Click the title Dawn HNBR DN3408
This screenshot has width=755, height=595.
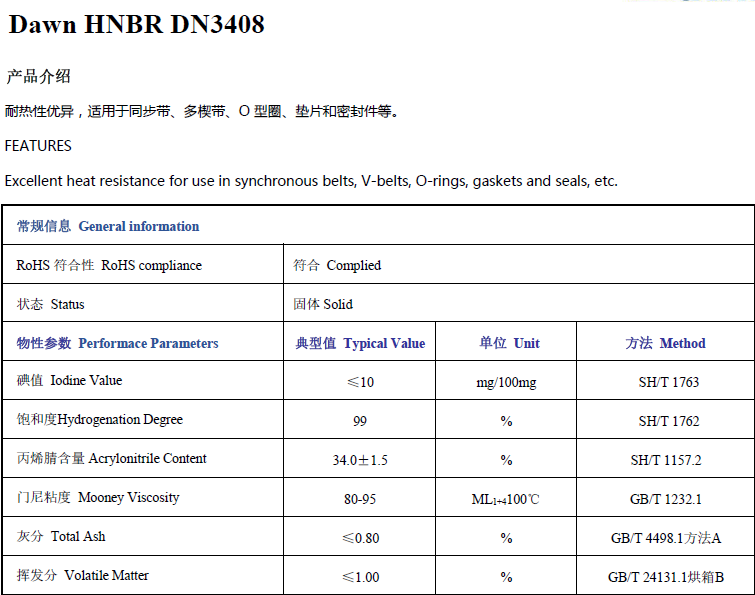[x=137, y=25]
